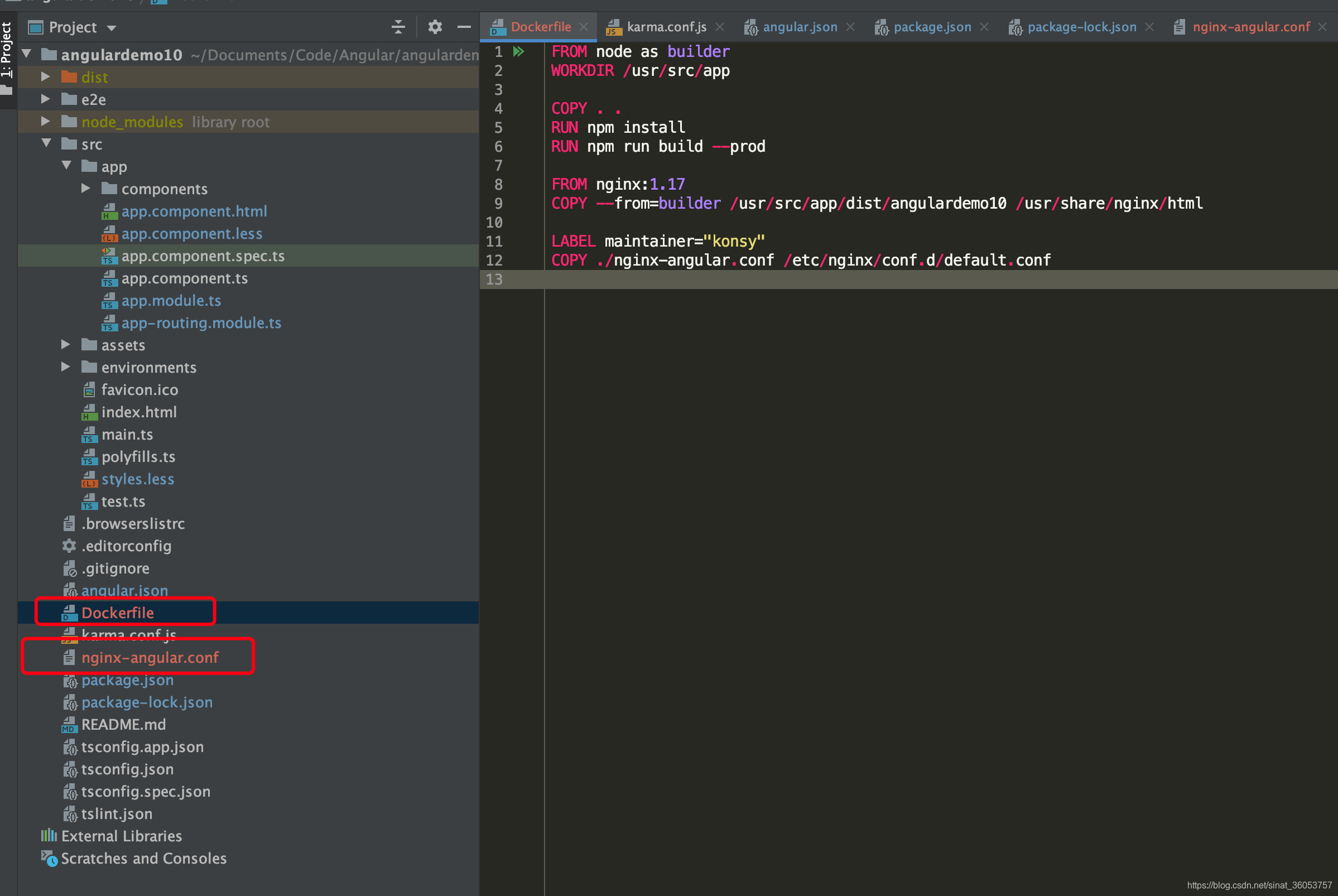The image size is (1338, 896).
Task: Click tslint.json file icon
Action: tap(70, 814)
